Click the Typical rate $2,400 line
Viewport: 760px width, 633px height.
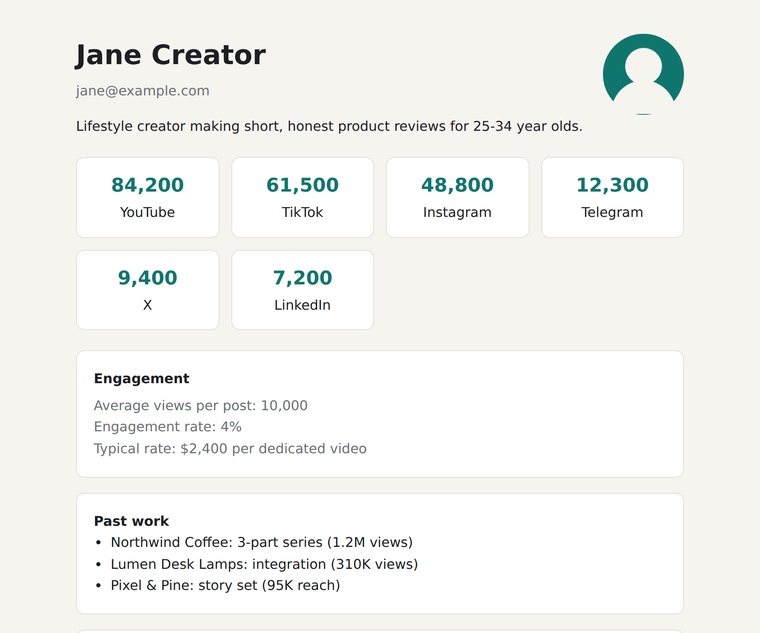pyautogui.click(x=230, y=448)
